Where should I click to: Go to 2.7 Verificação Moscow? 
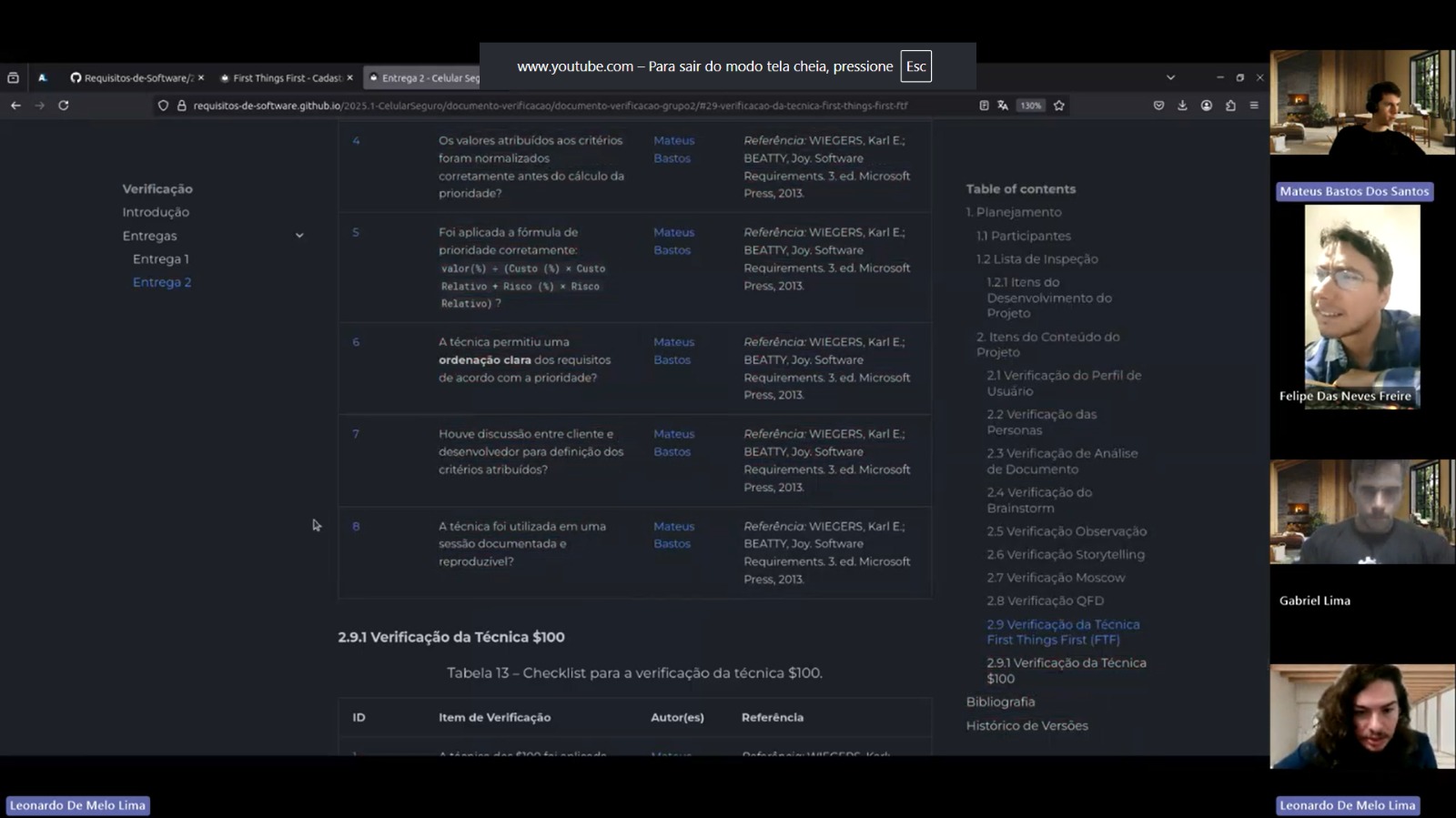[1056, 578]
